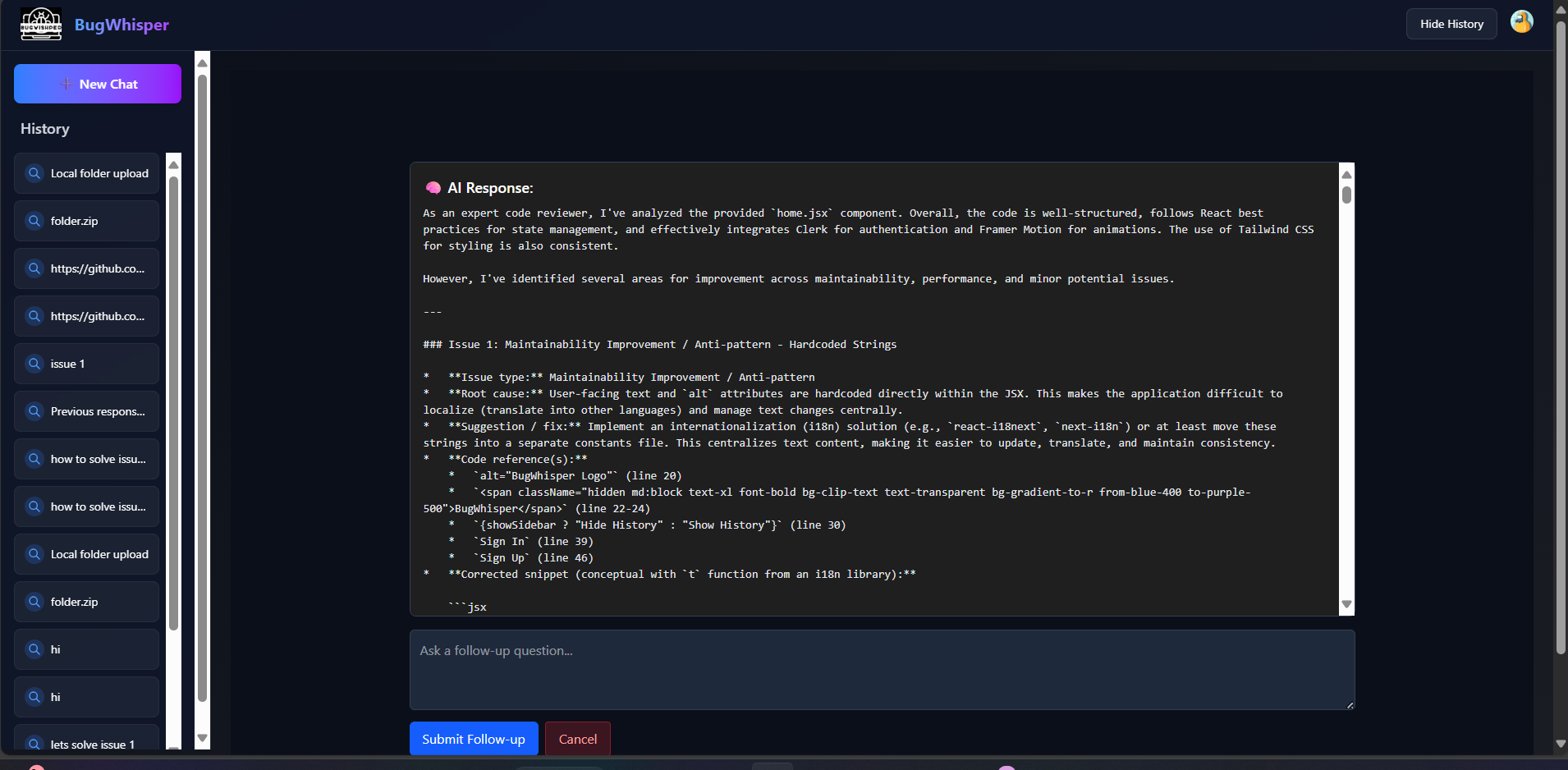Click the BugWhisper app title

pos(121,25)
